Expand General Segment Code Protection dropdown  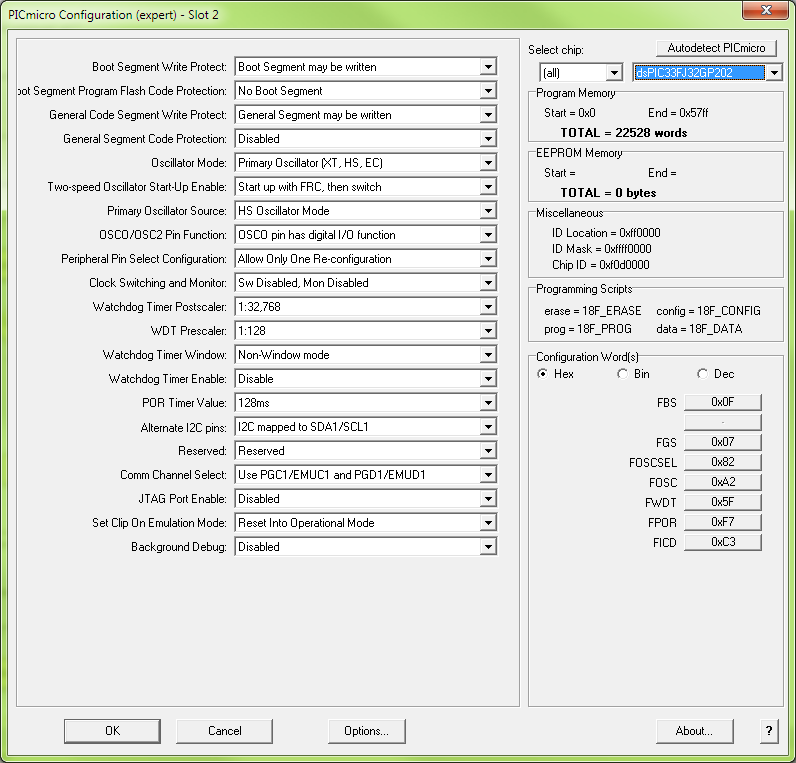[488, 139]
